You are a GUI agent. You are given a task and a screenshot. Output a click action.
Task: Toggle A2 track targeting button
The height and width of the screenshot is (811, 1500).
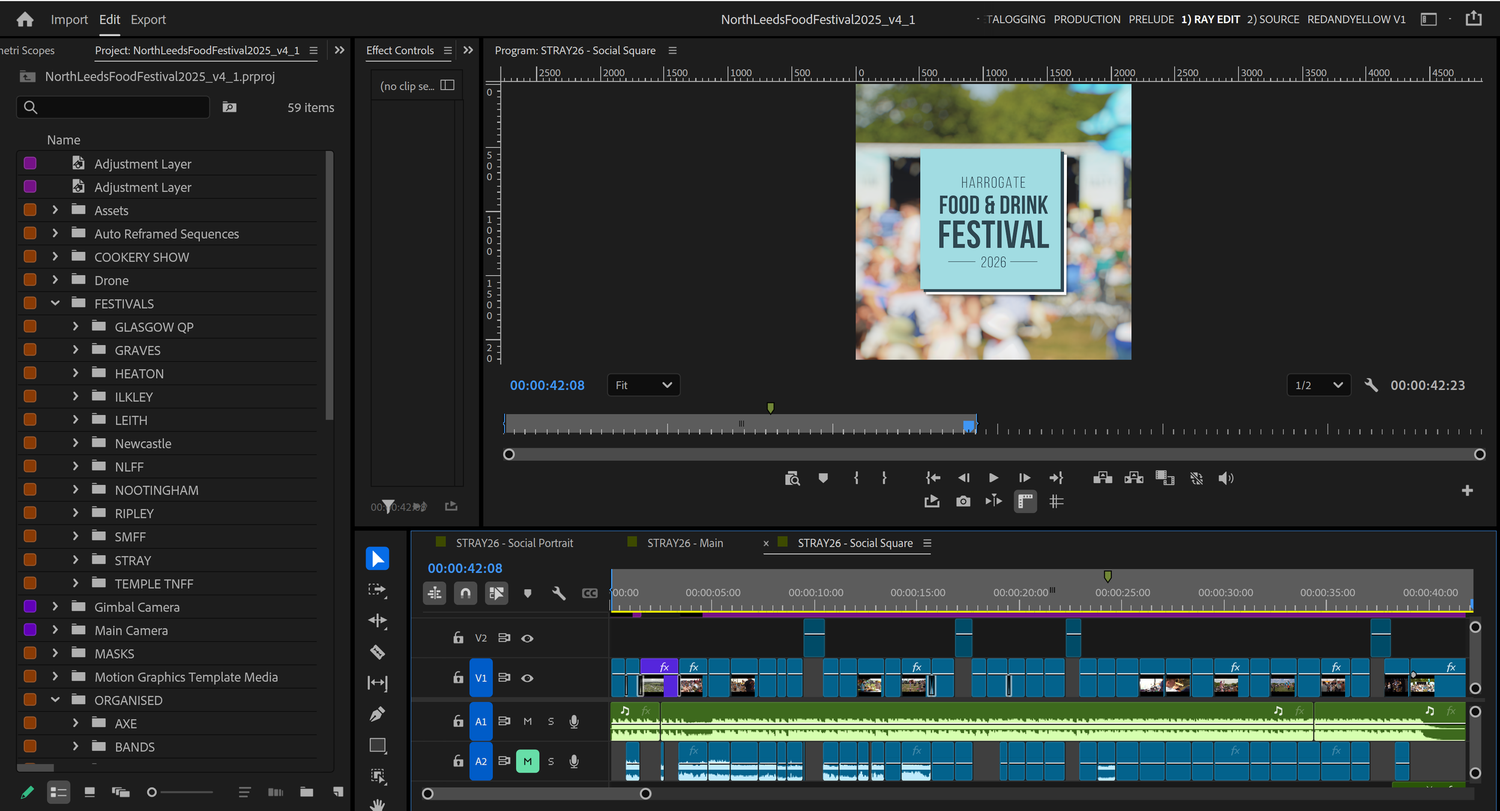[x=481, y=762]
